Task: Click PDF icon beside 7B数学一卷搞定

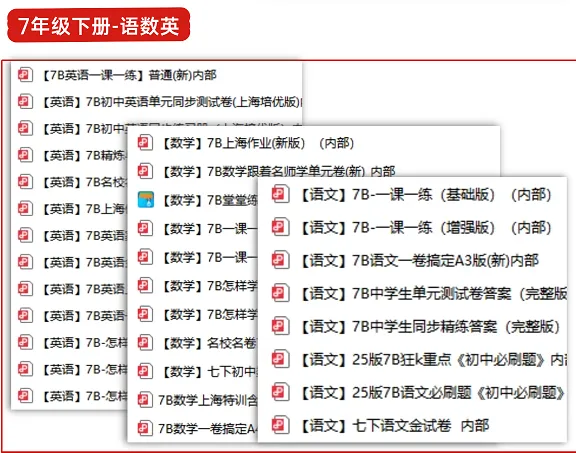Action: click(x=145, y=428)
